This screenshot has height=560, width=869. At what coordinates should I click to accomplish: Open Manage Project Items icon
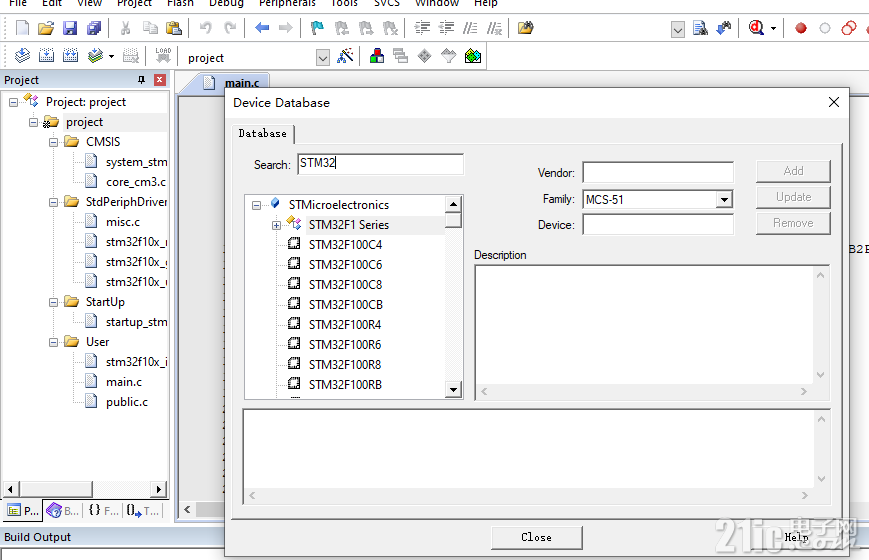coord(377,55)
